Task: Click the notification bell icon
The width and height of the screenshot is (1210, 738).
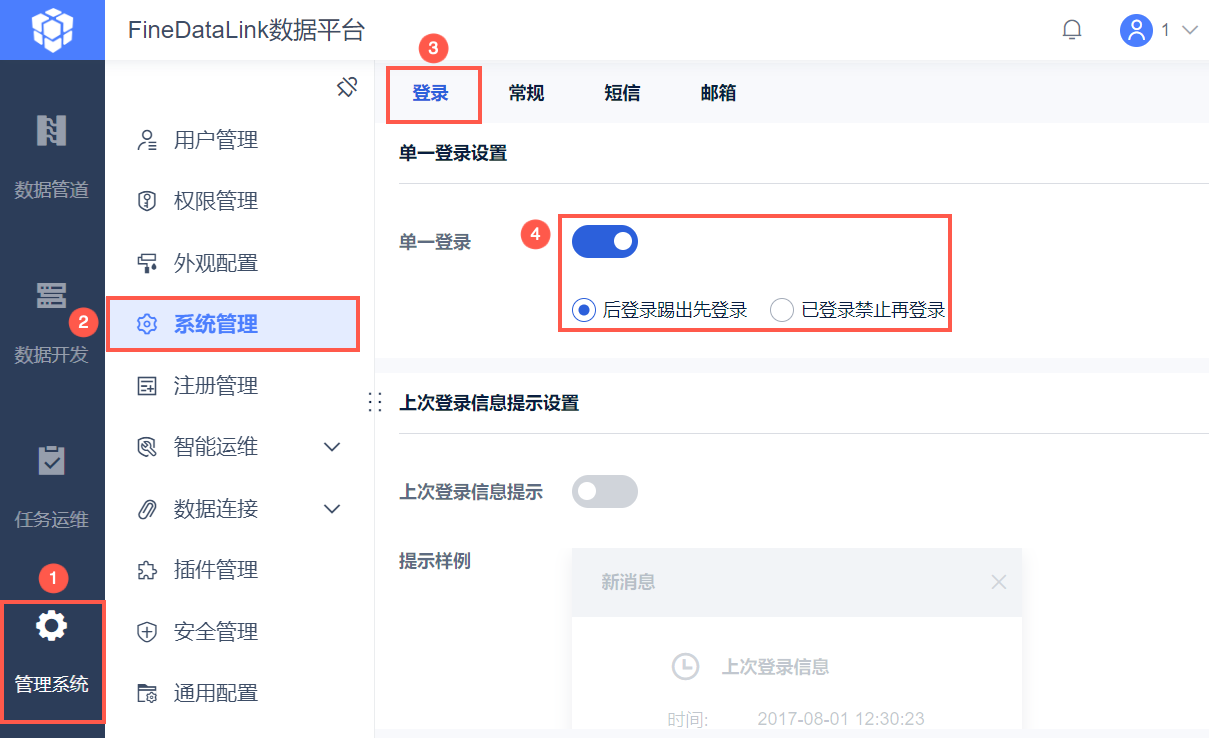Action: click(1072, 30)
